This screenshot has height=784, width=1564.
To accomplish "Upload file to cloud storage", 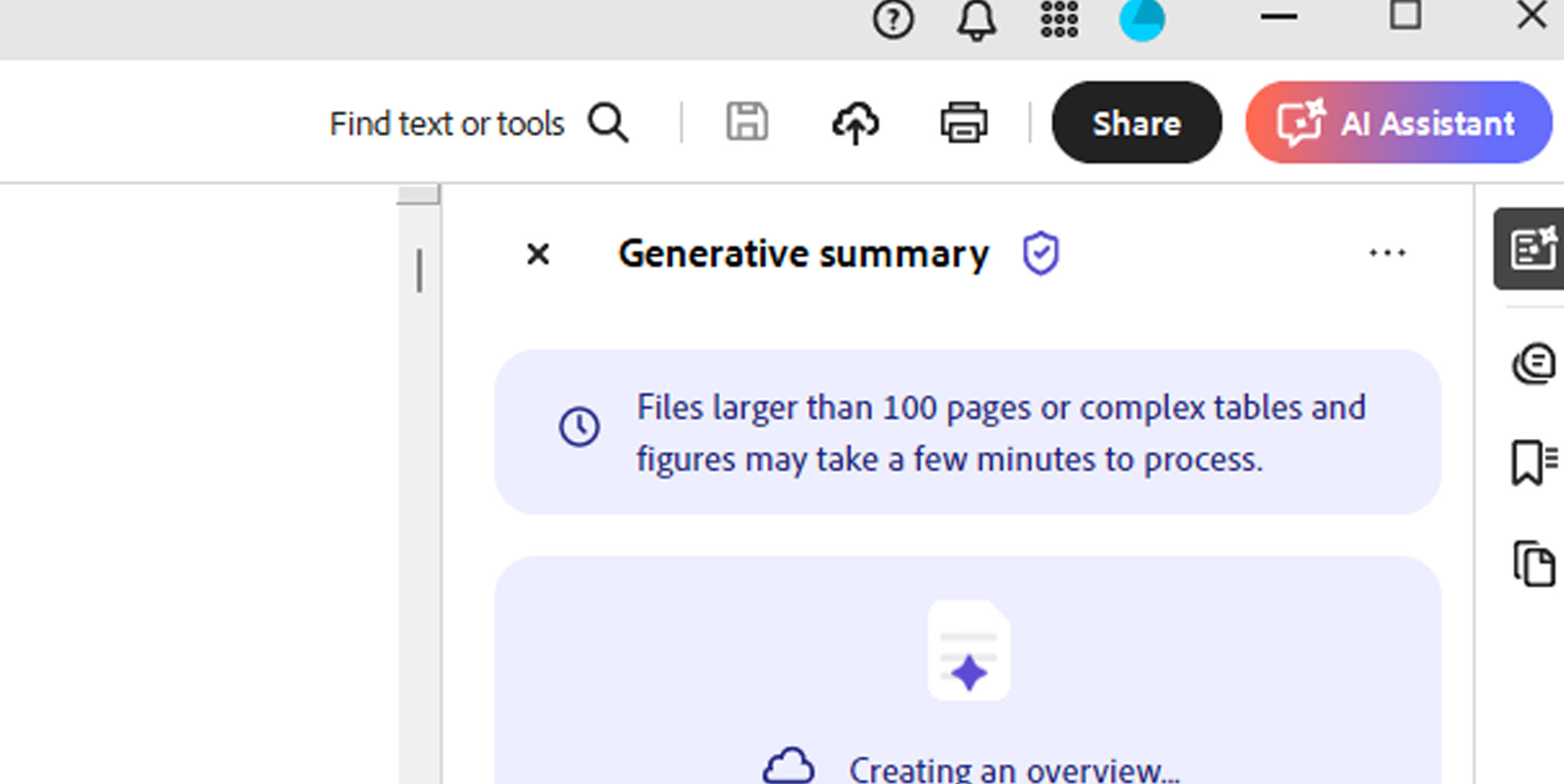I will pos(855,123).
